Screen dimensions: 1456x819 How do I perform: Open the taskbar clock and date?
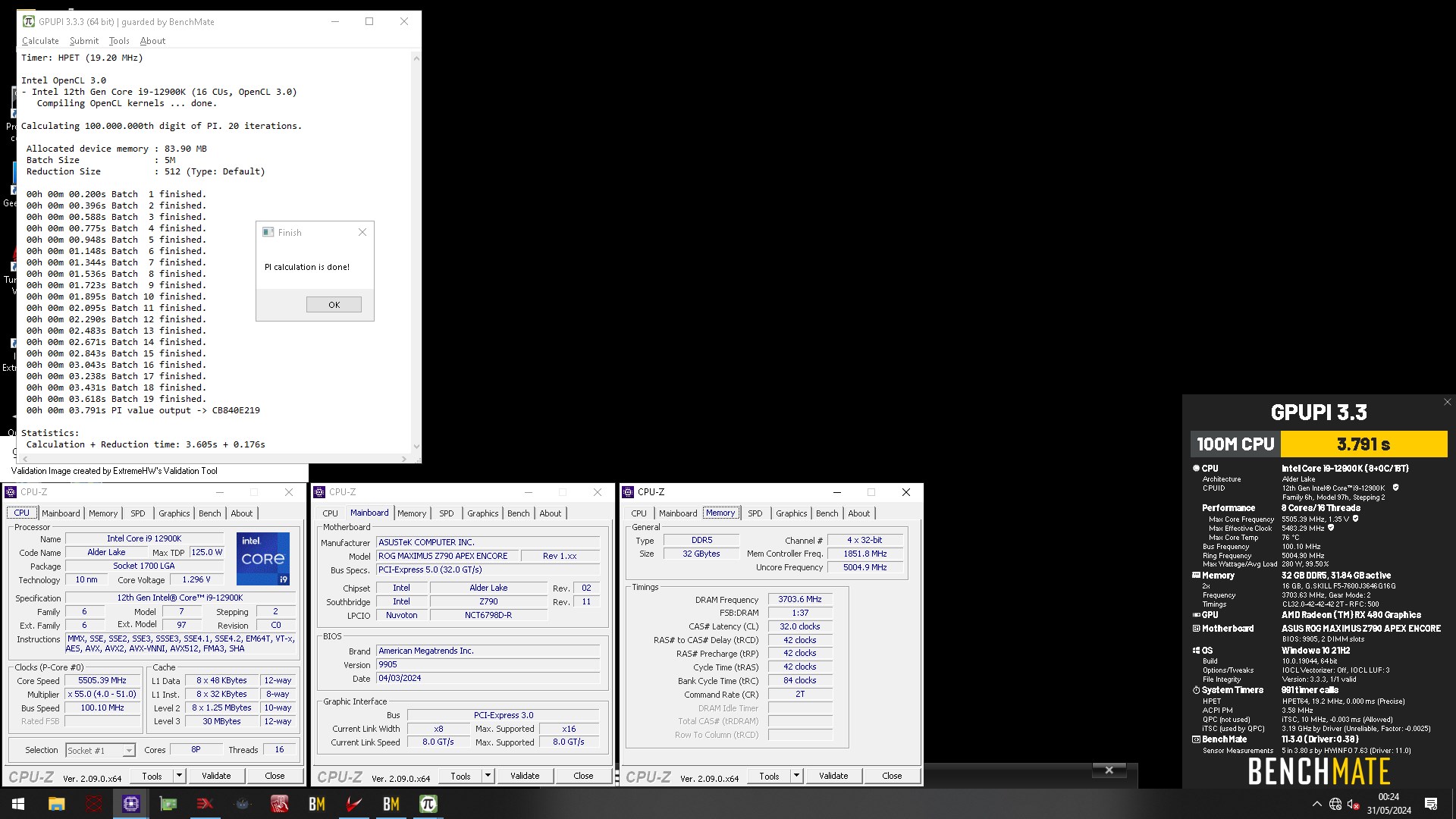[x=1389, y=804]
